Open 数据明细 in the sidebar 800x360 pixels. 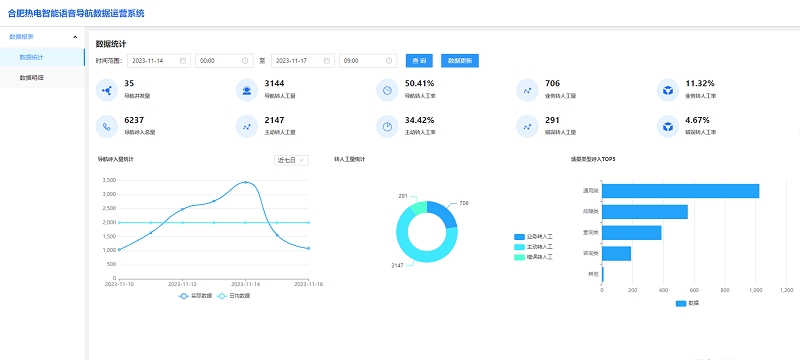click(42, 78)
